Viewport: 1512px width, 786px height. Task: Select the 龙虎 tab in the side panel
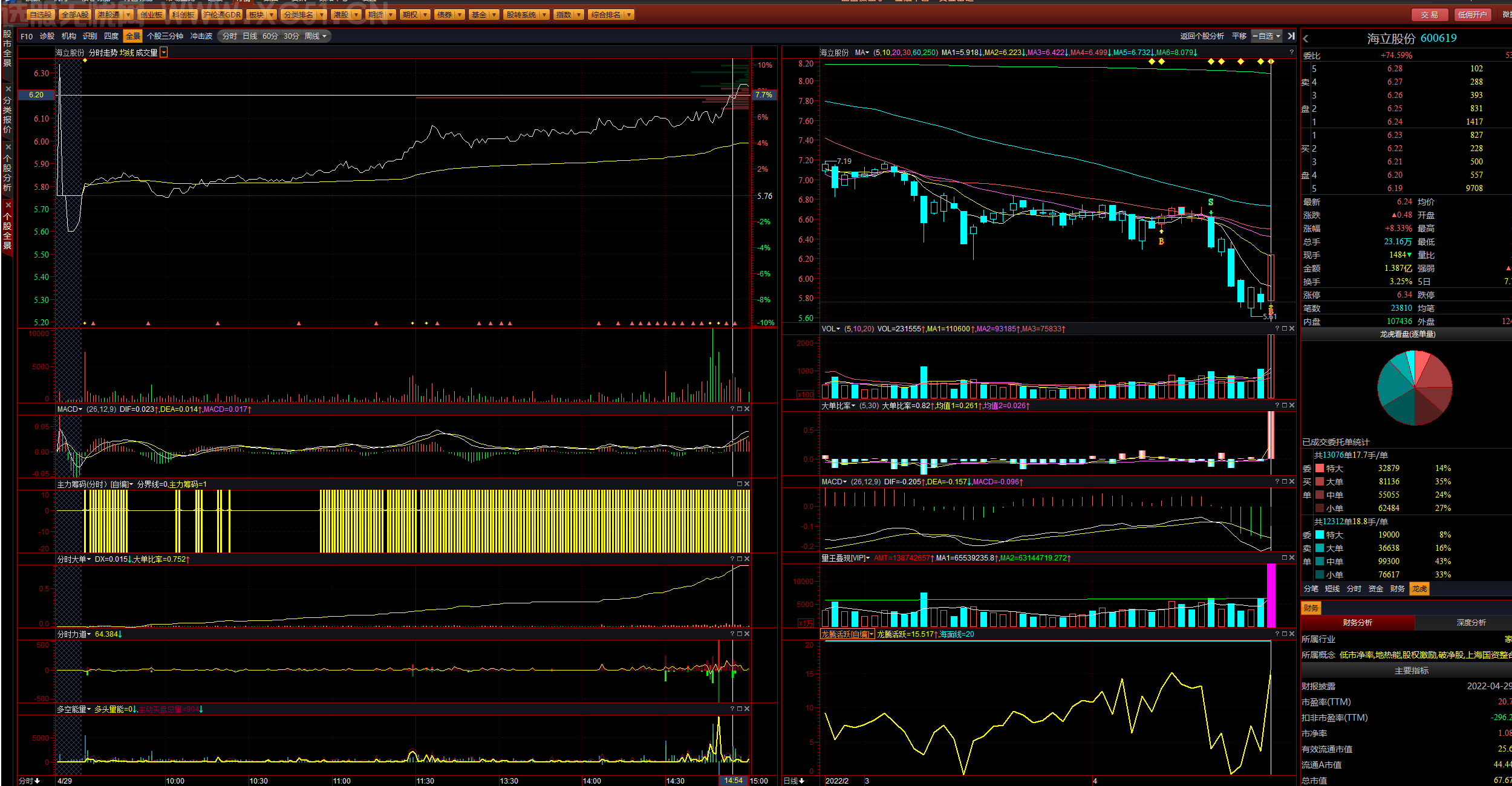click(1419, 589)
